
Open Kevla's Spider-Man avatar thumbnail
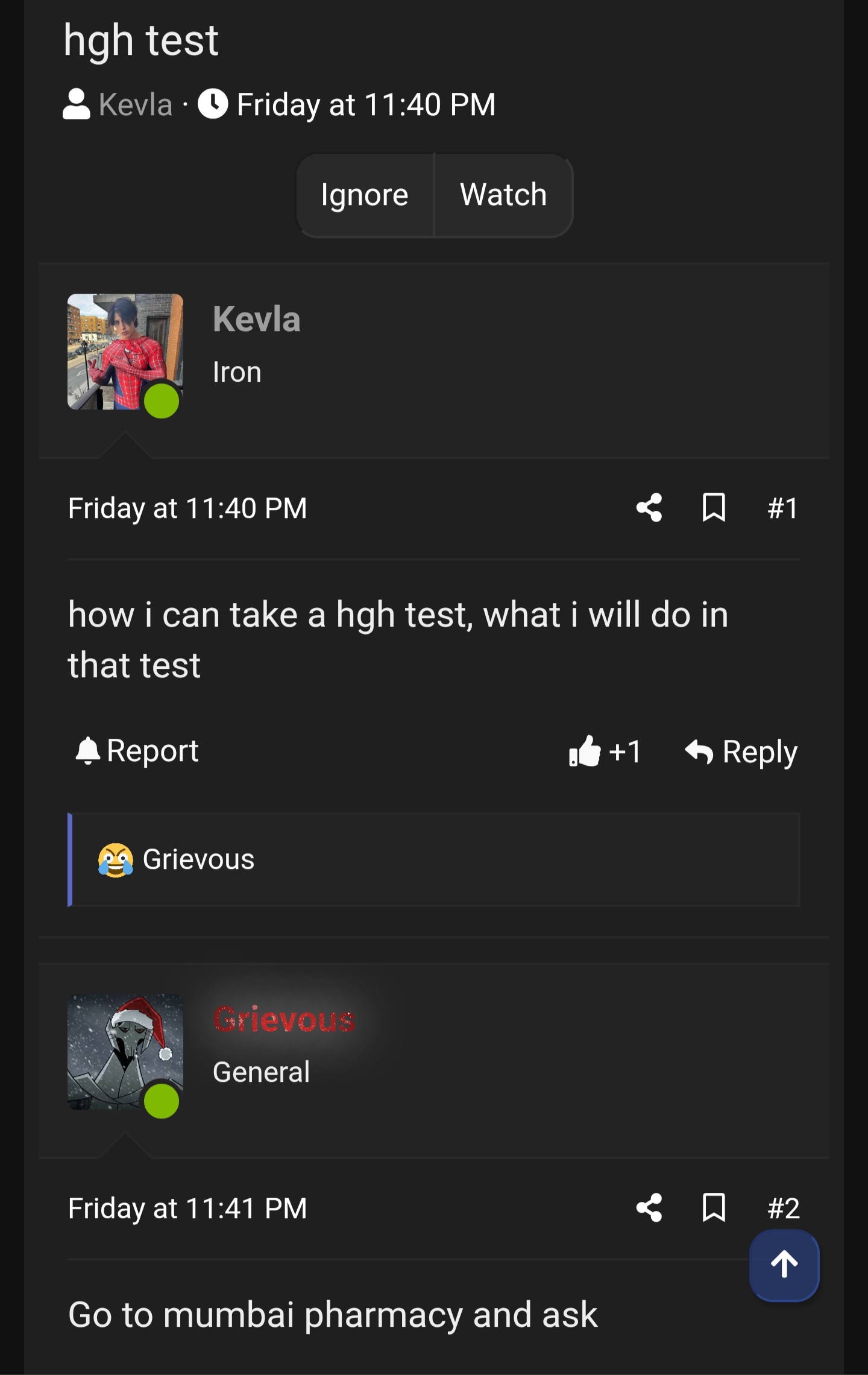pos(125,352)
